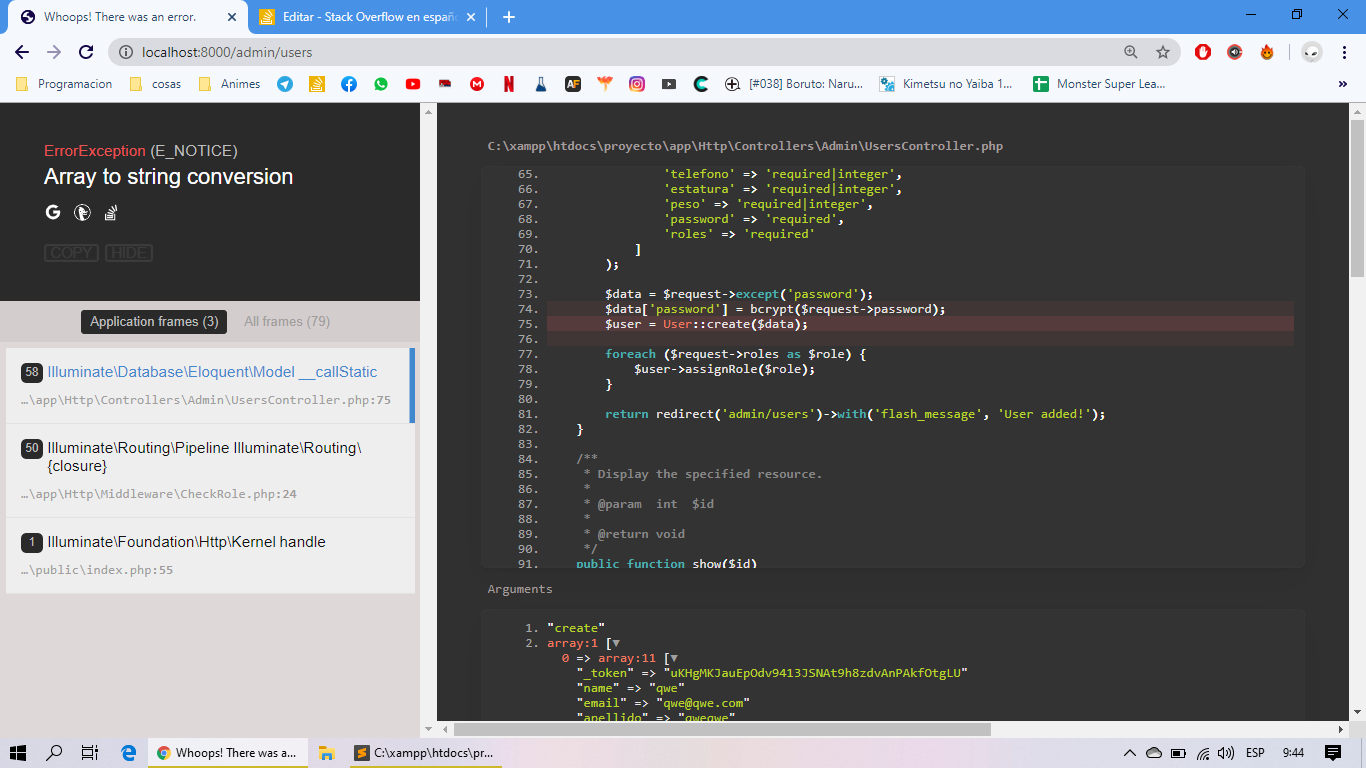The height and width of the screenshot is (768, 1366).
Task: Click the "Array to string conversion" title
Action: tap(168, 177)
